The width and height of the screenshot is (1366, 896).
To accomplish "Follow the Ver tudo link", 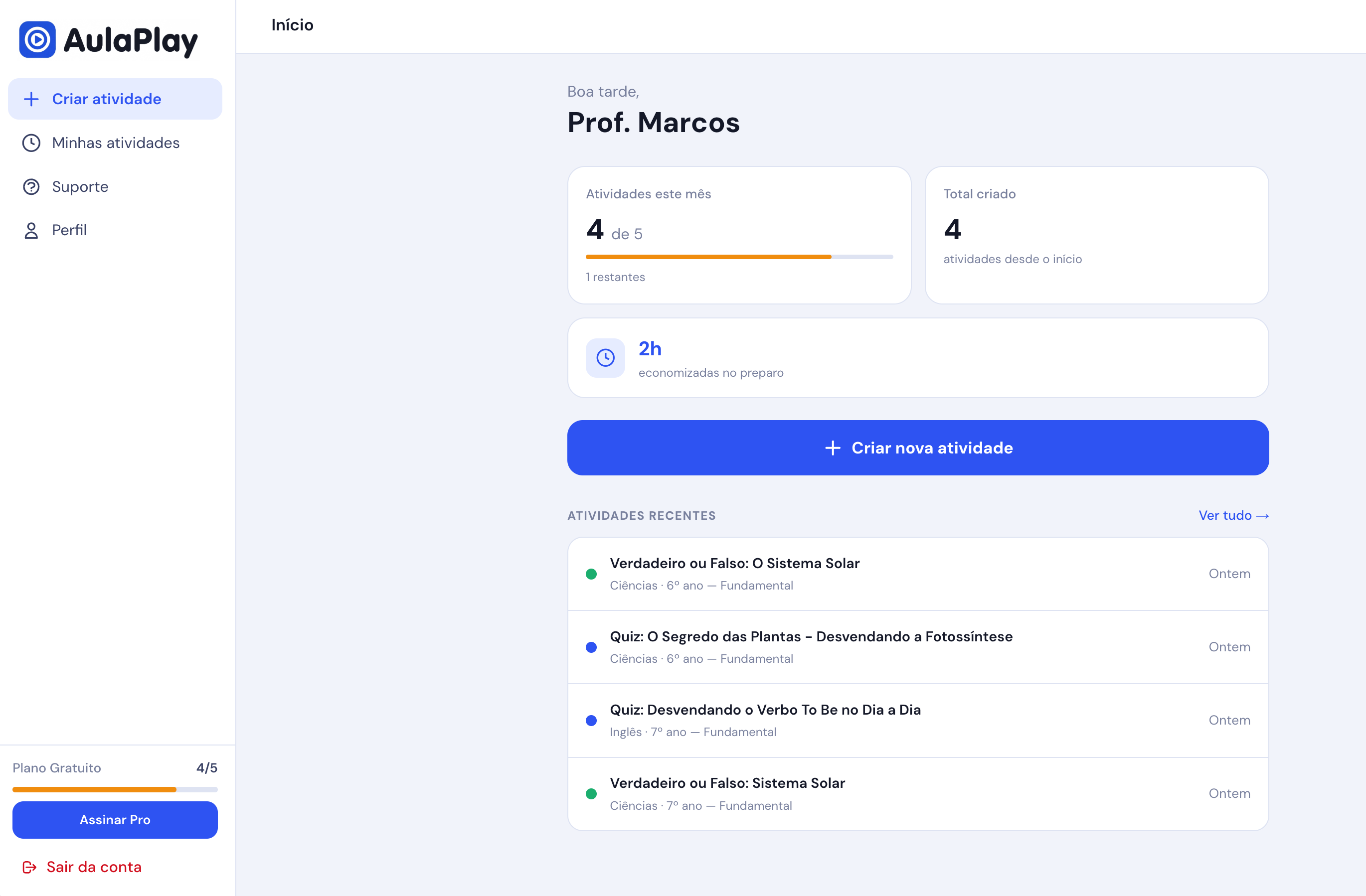I will tap(1233, 515).
